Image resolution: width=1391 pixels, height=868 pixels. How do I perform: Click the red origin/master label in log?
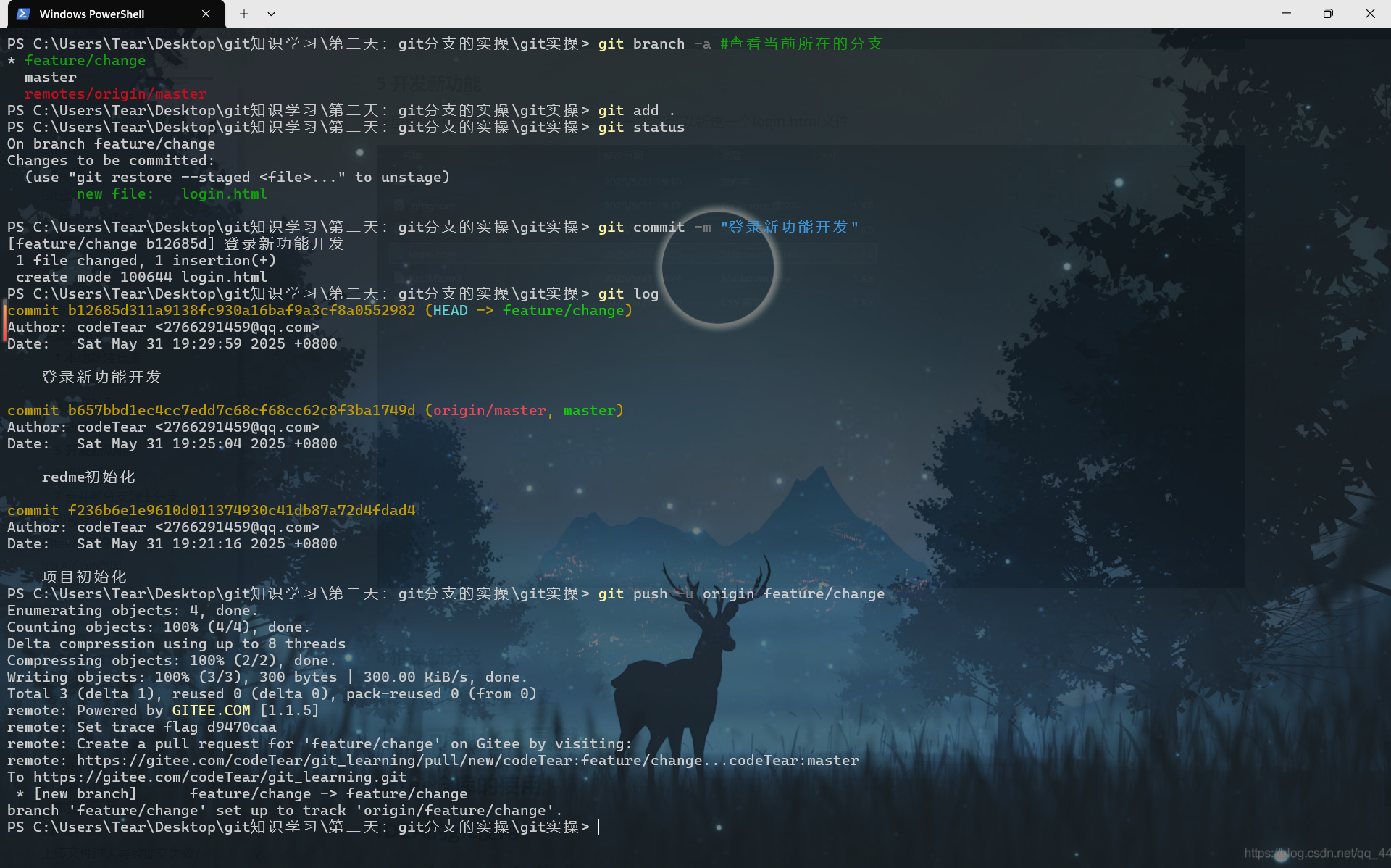click(x=489, y=410)
